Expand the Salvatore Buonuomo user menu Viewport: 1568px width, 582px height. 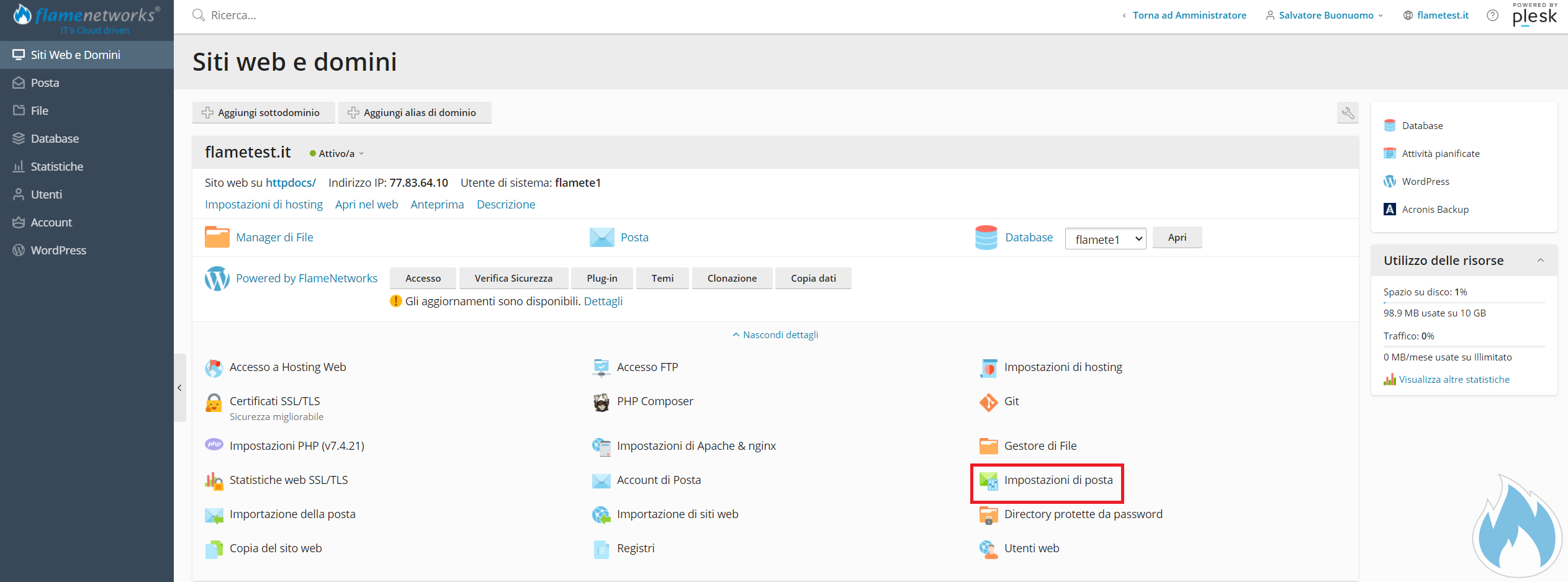click(1325, 16)
